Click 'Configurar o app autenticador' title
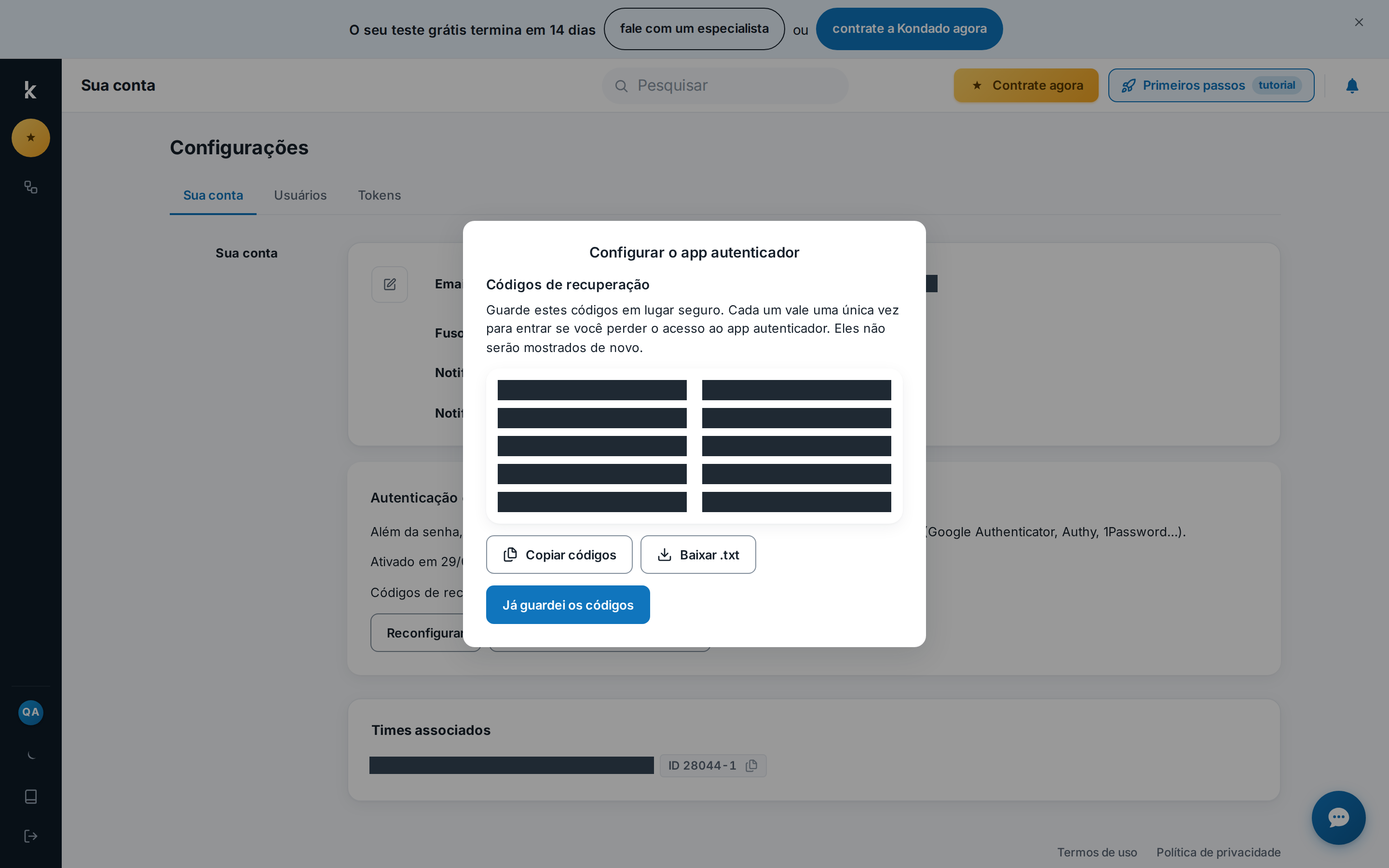This screenshot has height=868, width=1389. [694, 253]
